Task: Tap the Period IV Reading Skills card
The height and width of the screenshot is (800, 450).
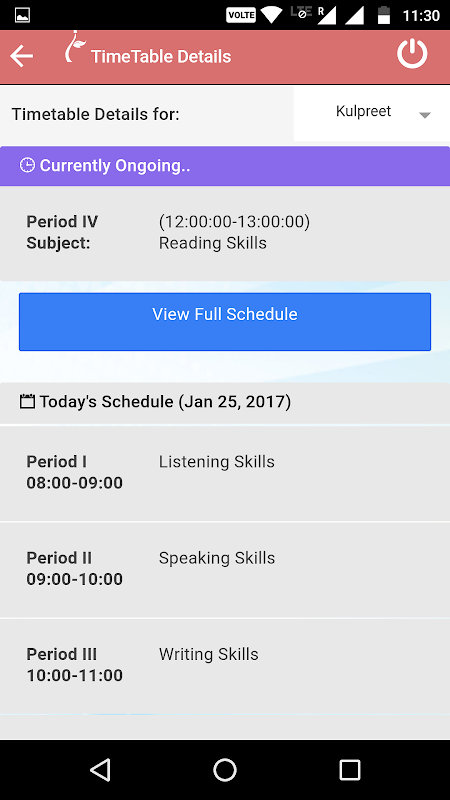Action: 225,233
